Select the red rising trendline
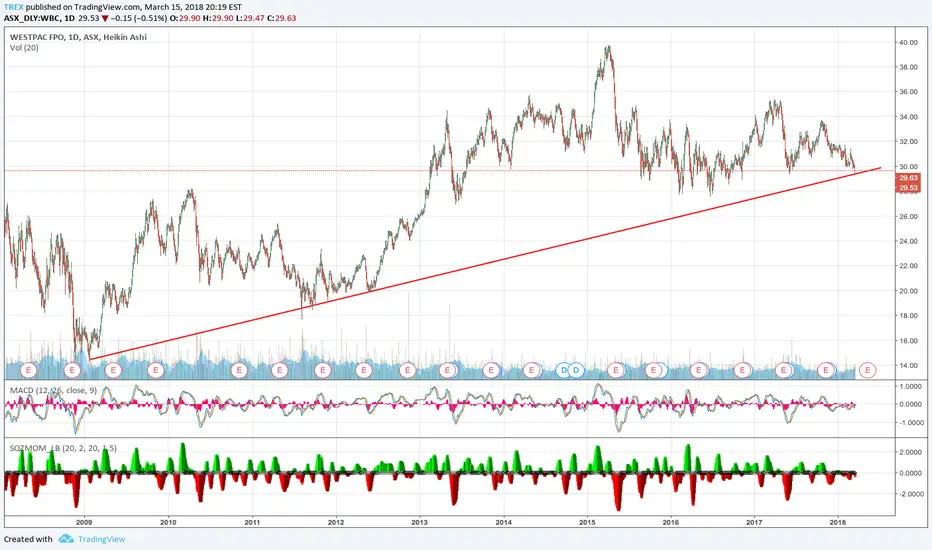This screenshot has height=550, width=932. (484, 263)
